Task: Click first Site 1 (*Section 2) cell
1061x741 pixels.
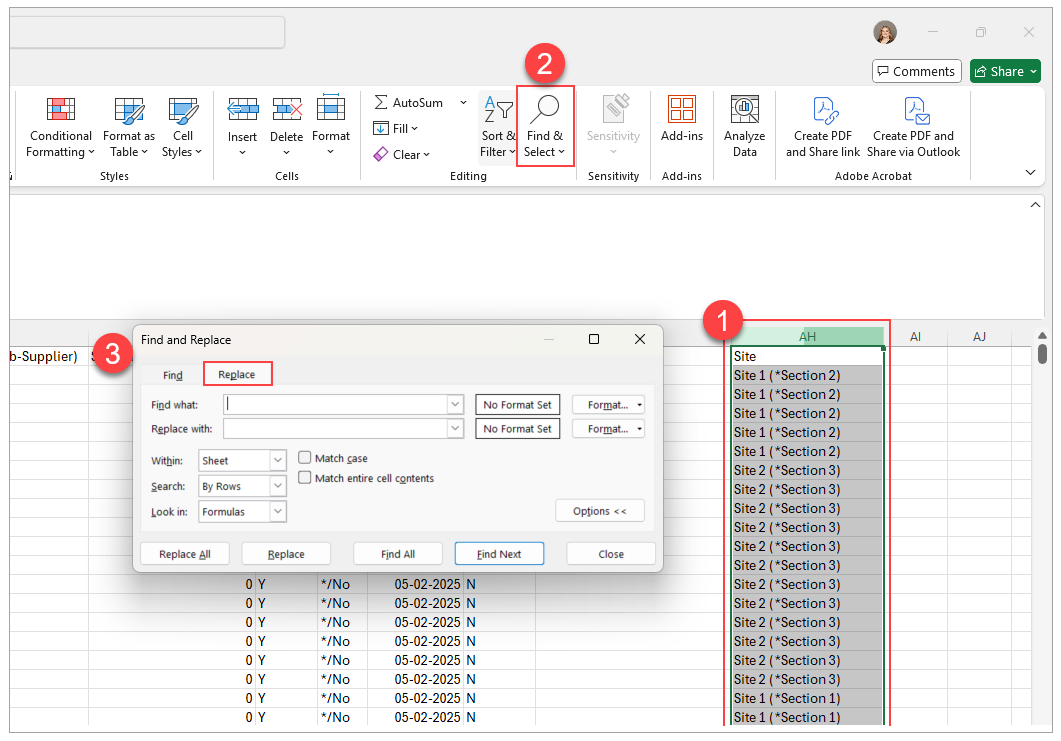Action: click(807, 376)
